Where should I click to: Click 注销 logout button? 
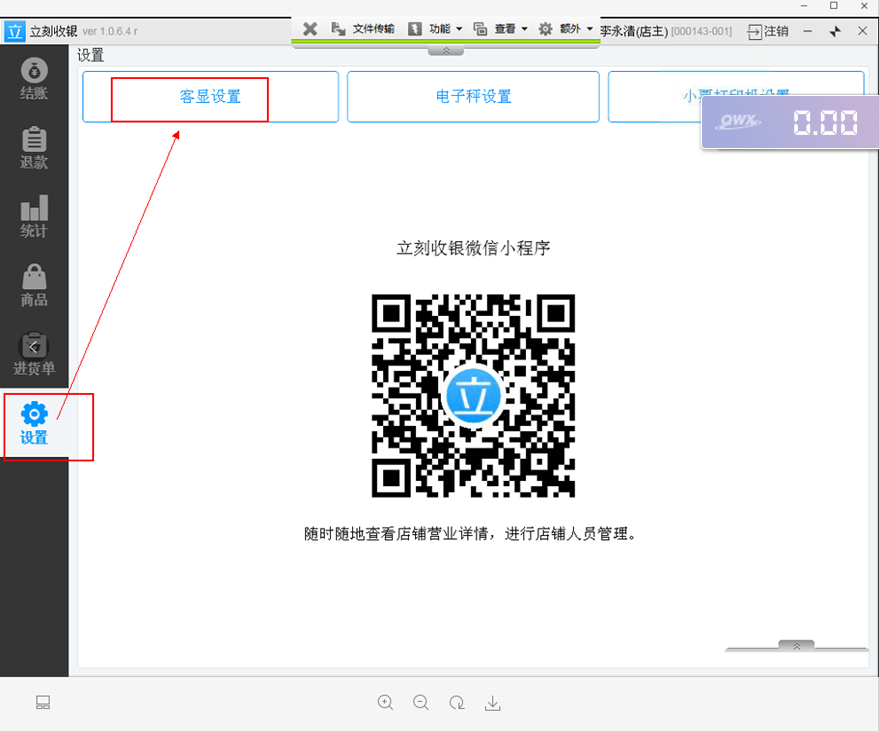coord(768,31)
